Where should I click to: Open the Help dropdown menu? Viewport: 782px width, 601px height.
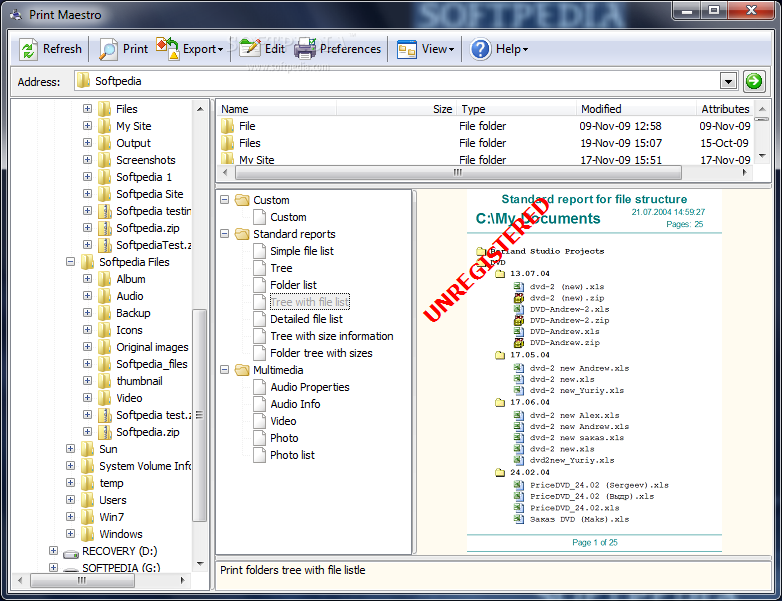(x=499, y=49)
